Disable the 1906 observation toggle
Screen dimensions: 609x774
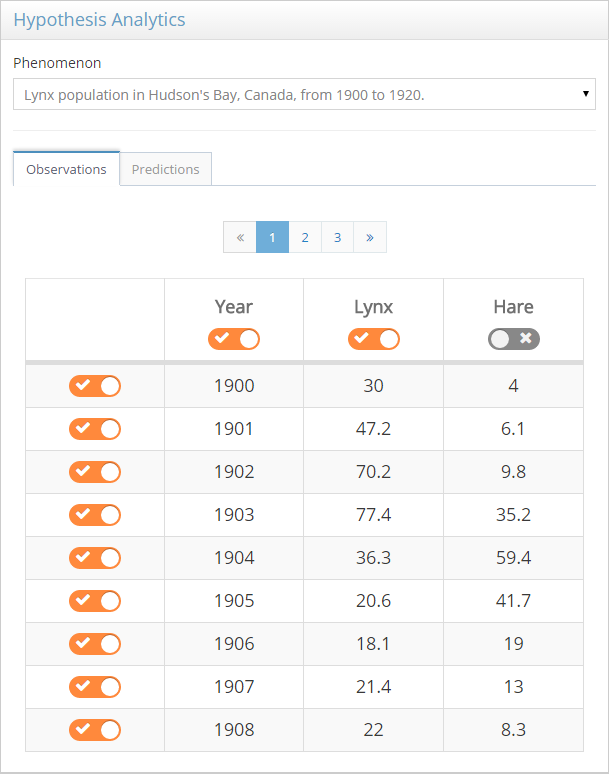[x=95, y=644]
